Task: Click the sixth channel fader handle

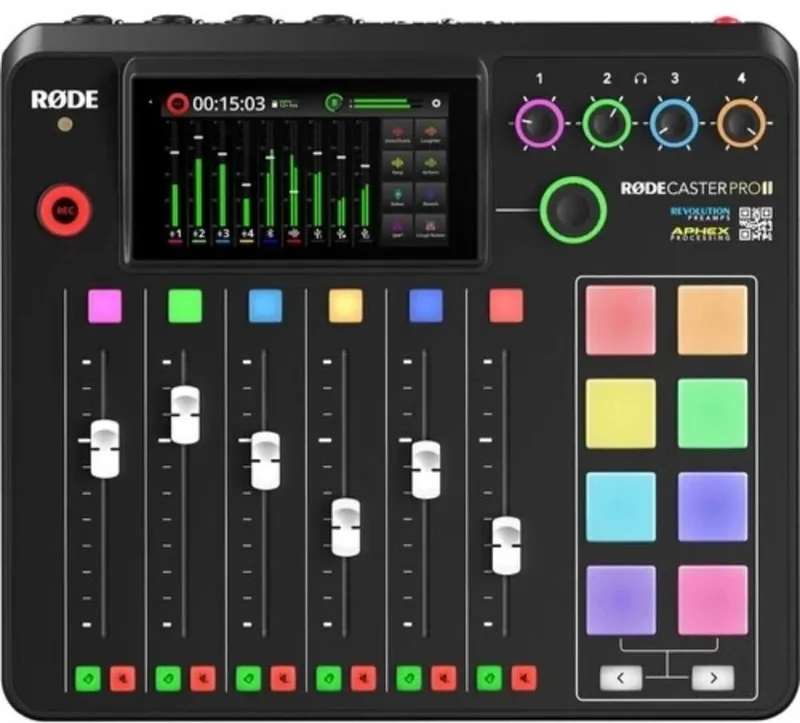Action: 506,546
